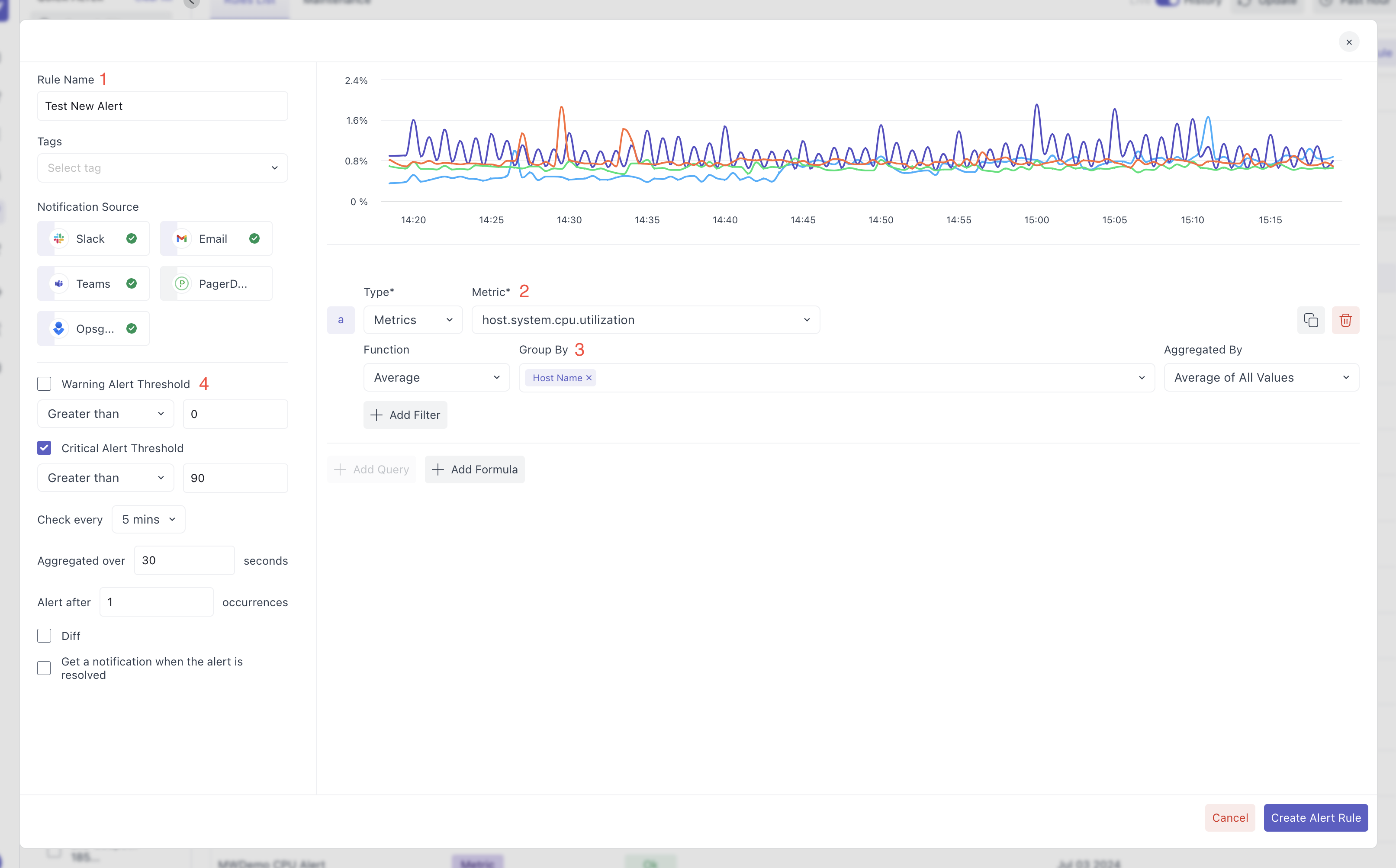Open the Select tag dropdown

click(x=162, y=168)
